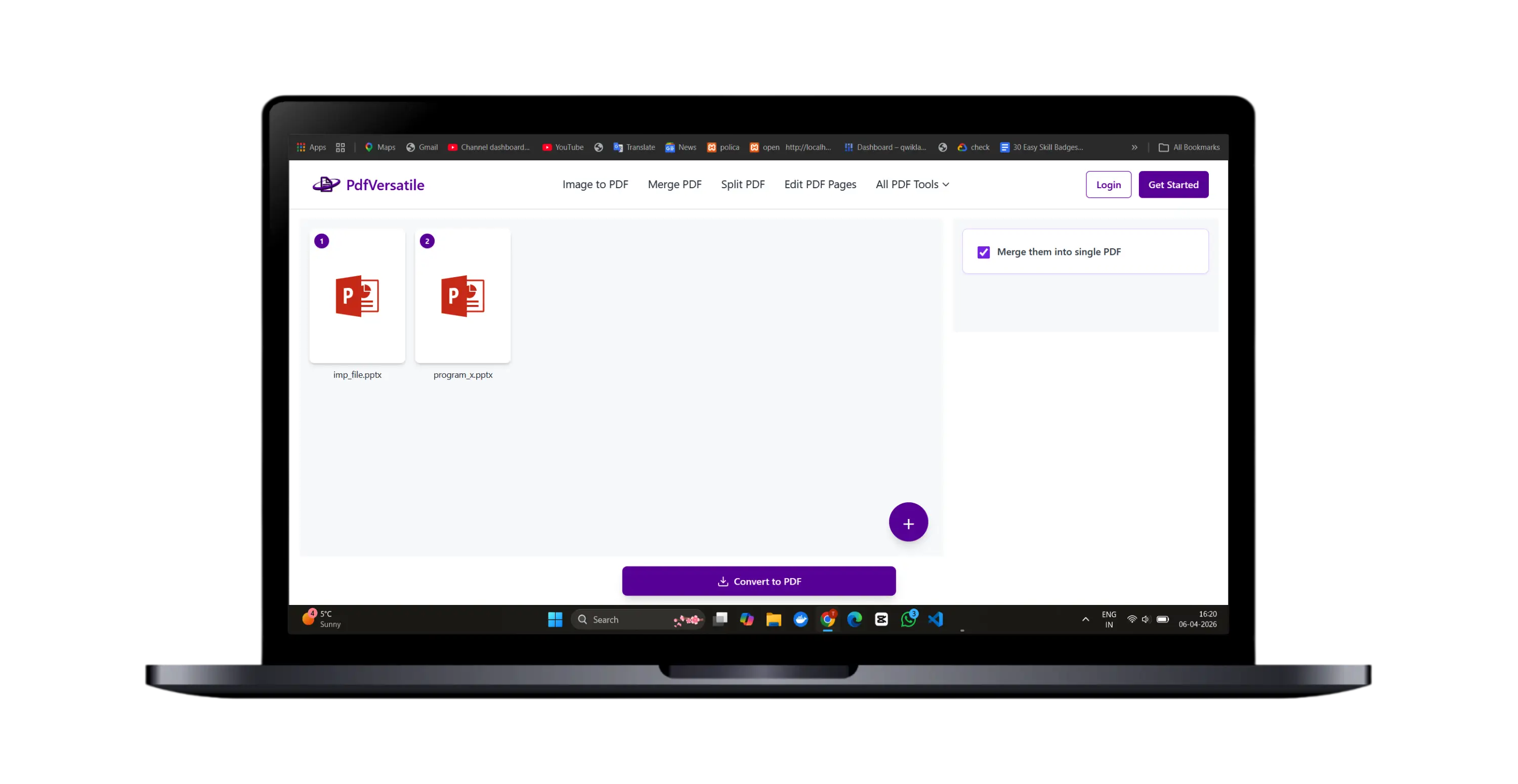Click the Get Started button
The image size is (1518, 784).
[x=1173, y=185]
